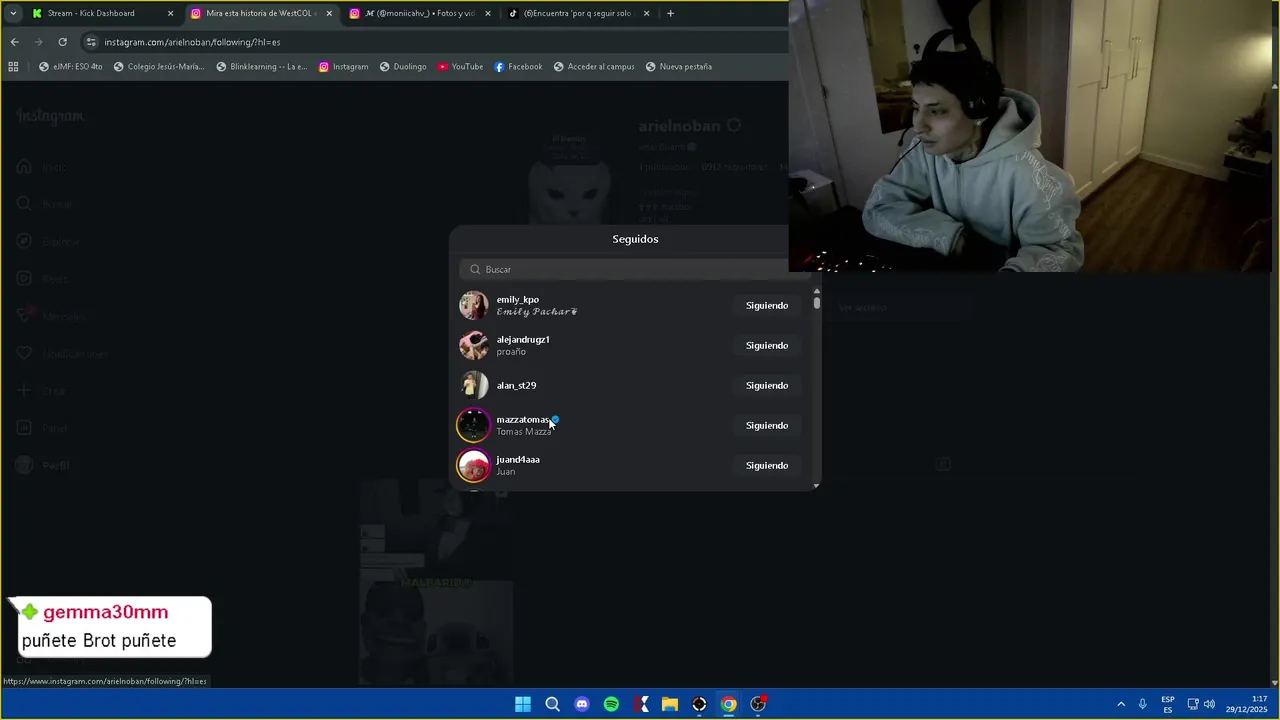Open a new browser tab
Screen dimensions: 1280x720
pos(670,13)
